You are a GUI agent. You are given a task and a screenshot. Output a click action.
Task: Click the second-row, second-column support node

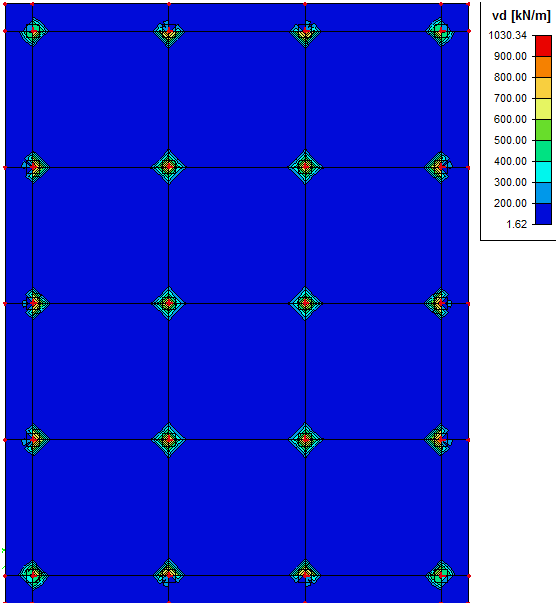point(169,167)
